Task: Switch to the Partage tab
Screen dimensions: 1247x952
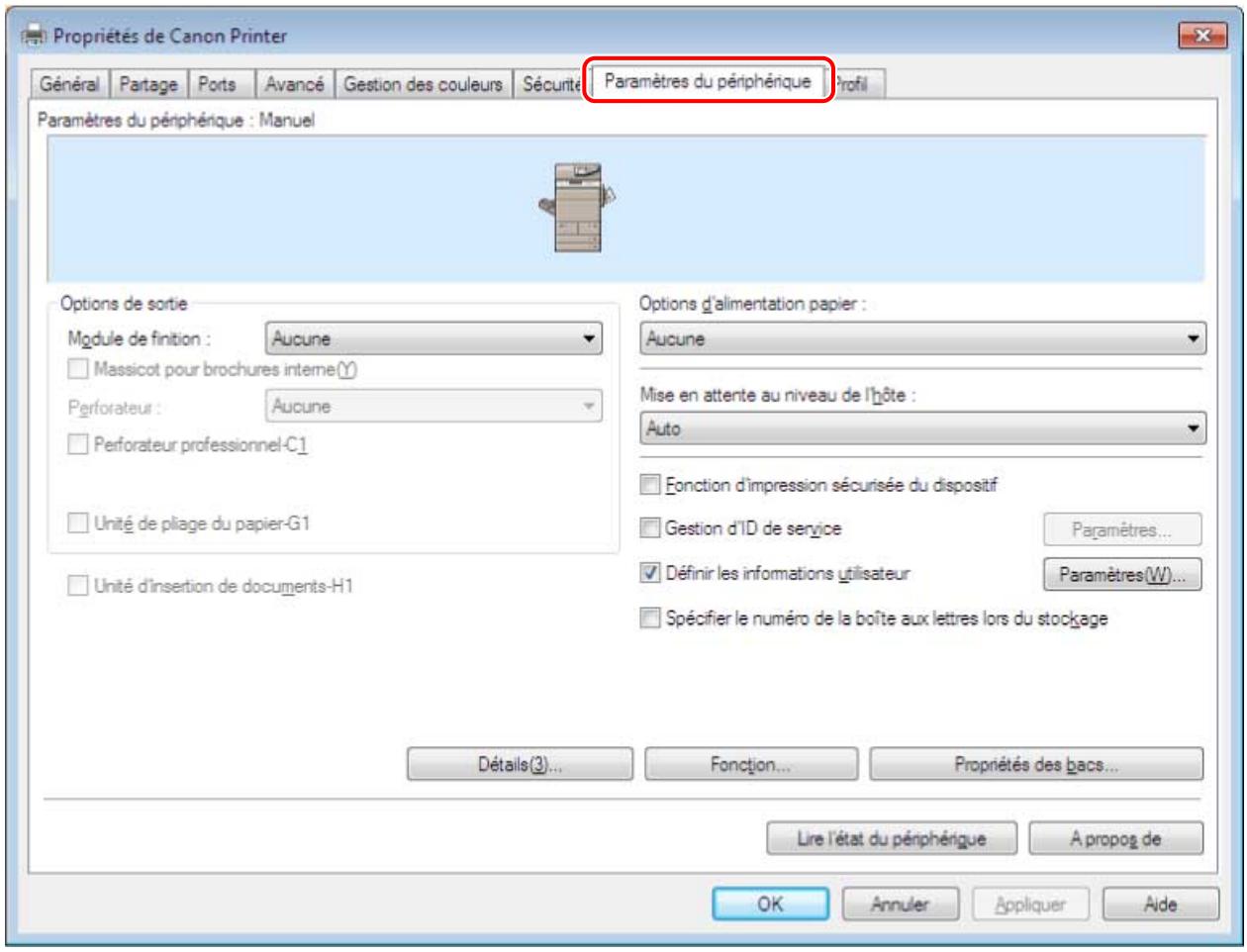Action: [x=148, y=85]
